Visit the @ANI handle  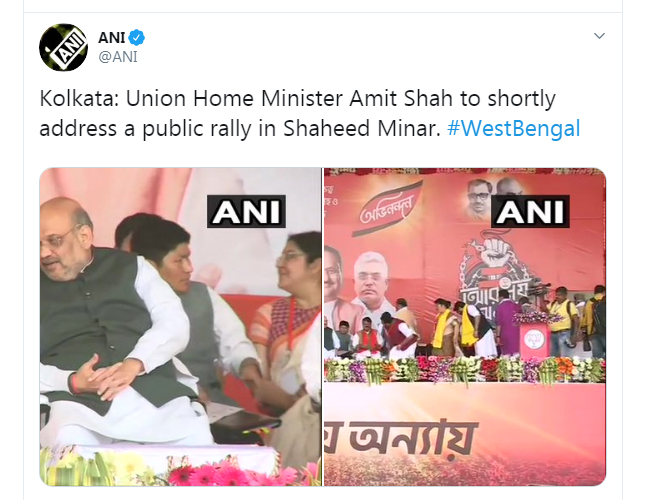[118, 57]
